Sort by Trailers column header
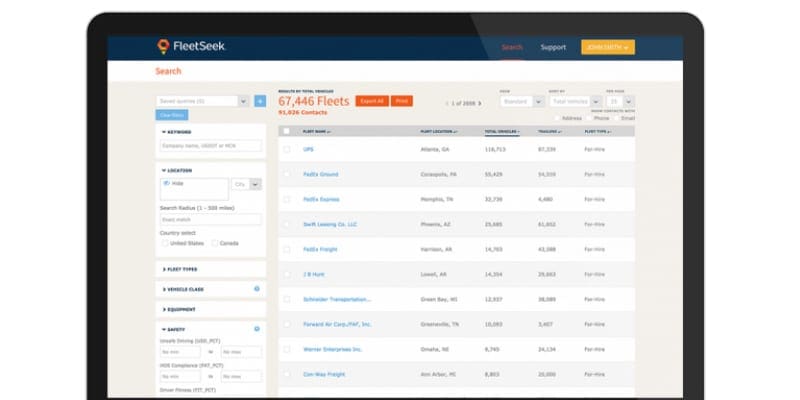The width and height of the screenshot is (800, 400). 549,132
